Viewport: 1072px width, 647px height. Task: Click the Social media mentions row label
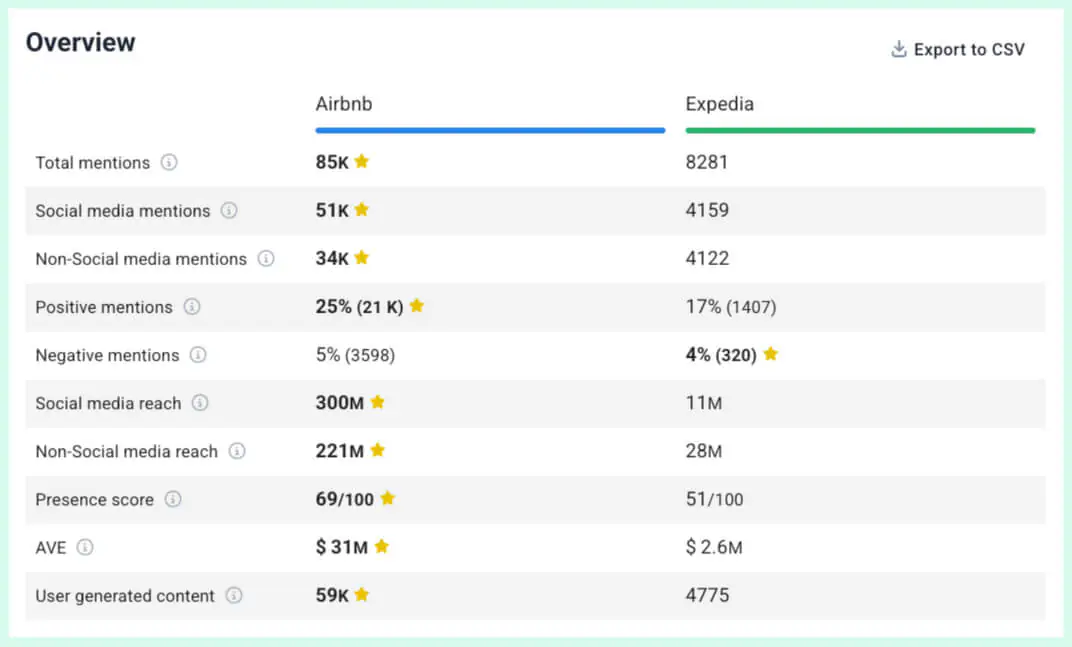point(122,211)
